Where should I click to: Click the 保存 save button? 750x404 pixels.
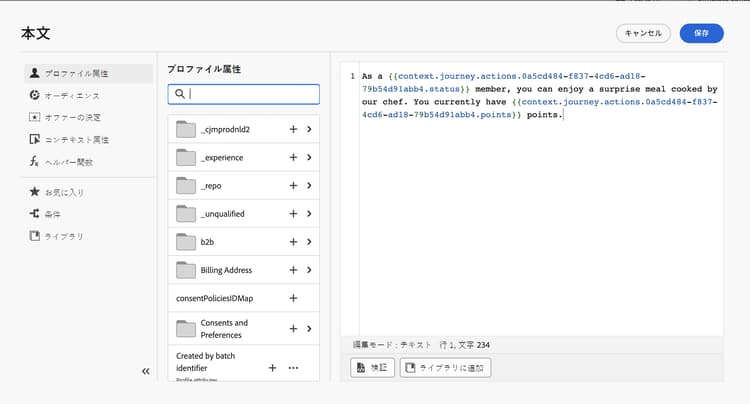[701, 33]
